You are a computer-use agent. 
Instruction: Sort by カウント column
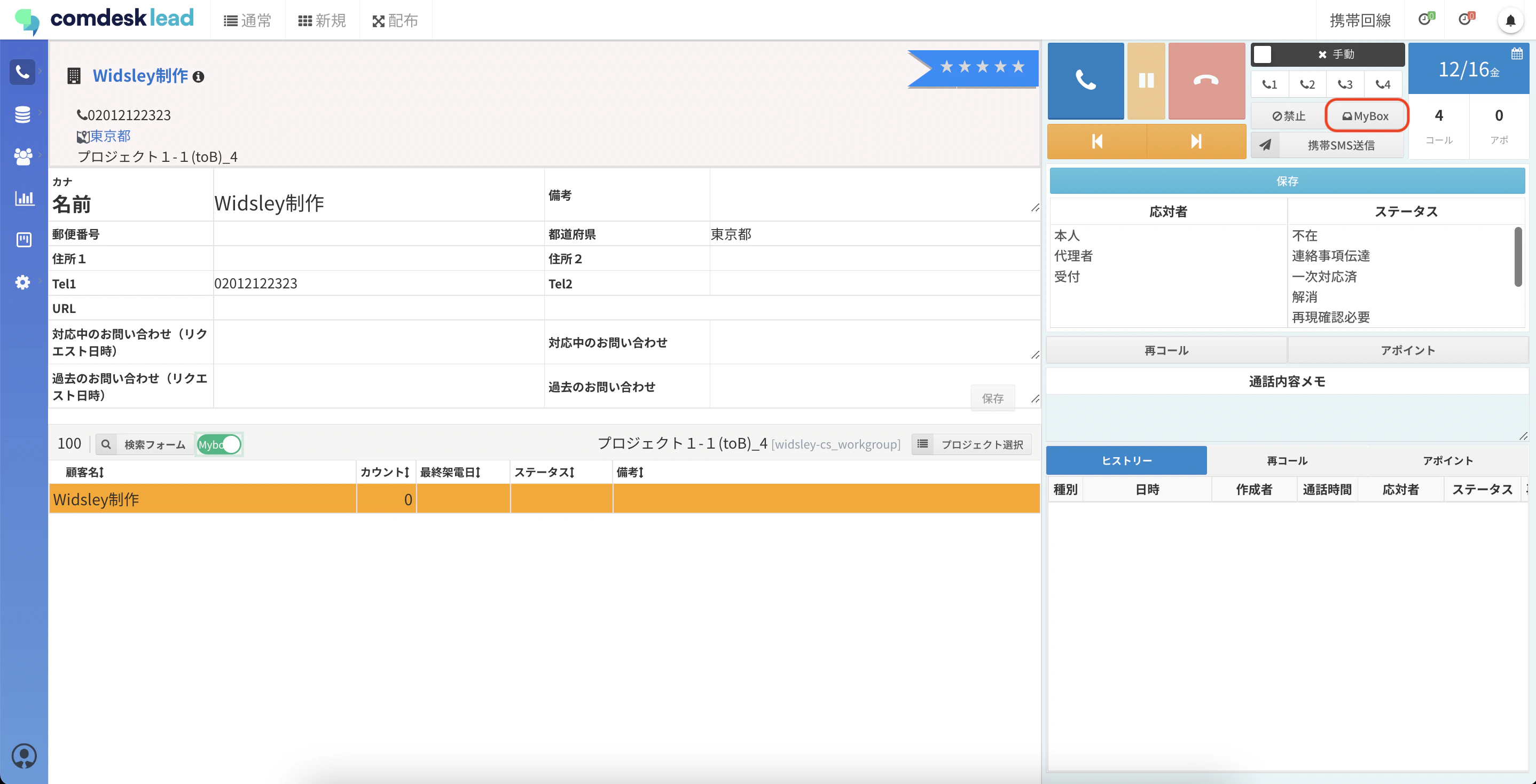(385, 472)
